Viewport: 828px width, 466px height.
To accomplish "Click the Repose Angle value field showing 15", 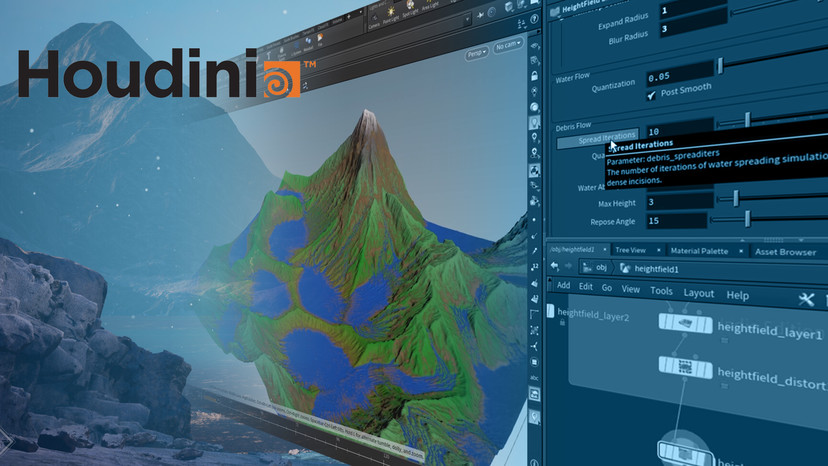I will (x=678, y=220).
